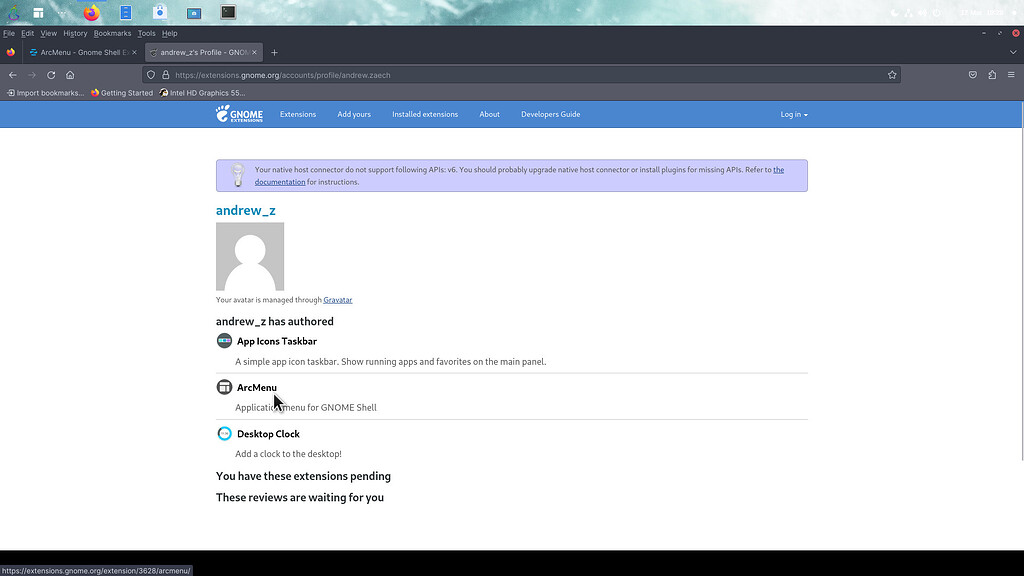Click the ArcMenu extension icon

pos(224,386)
